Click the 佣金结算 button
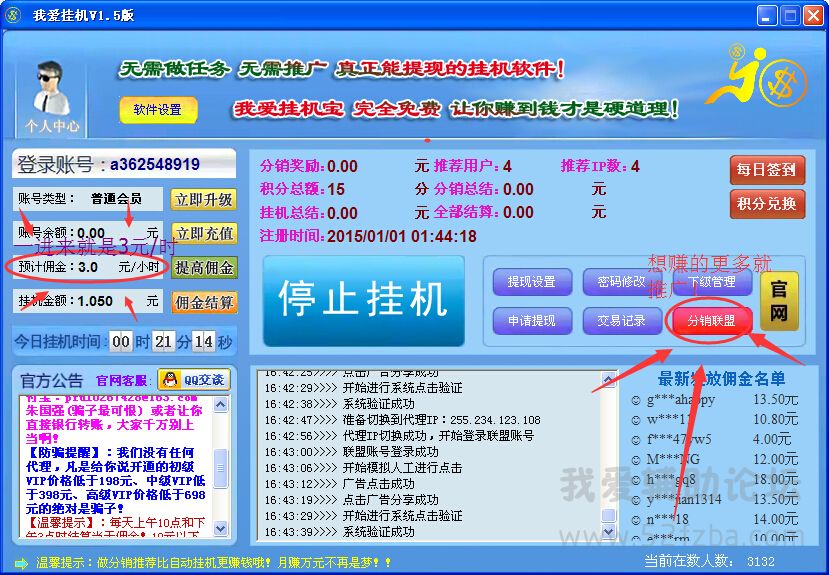Screen dimensions: 829x575 [204, 302]
